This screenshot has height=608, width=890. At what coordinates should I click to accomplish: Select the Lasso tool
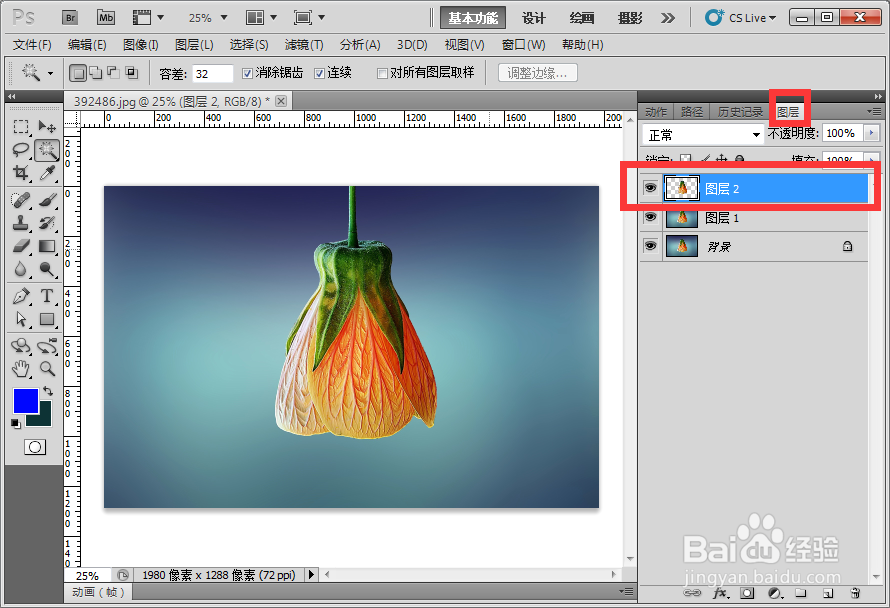[x=21, y=150]
